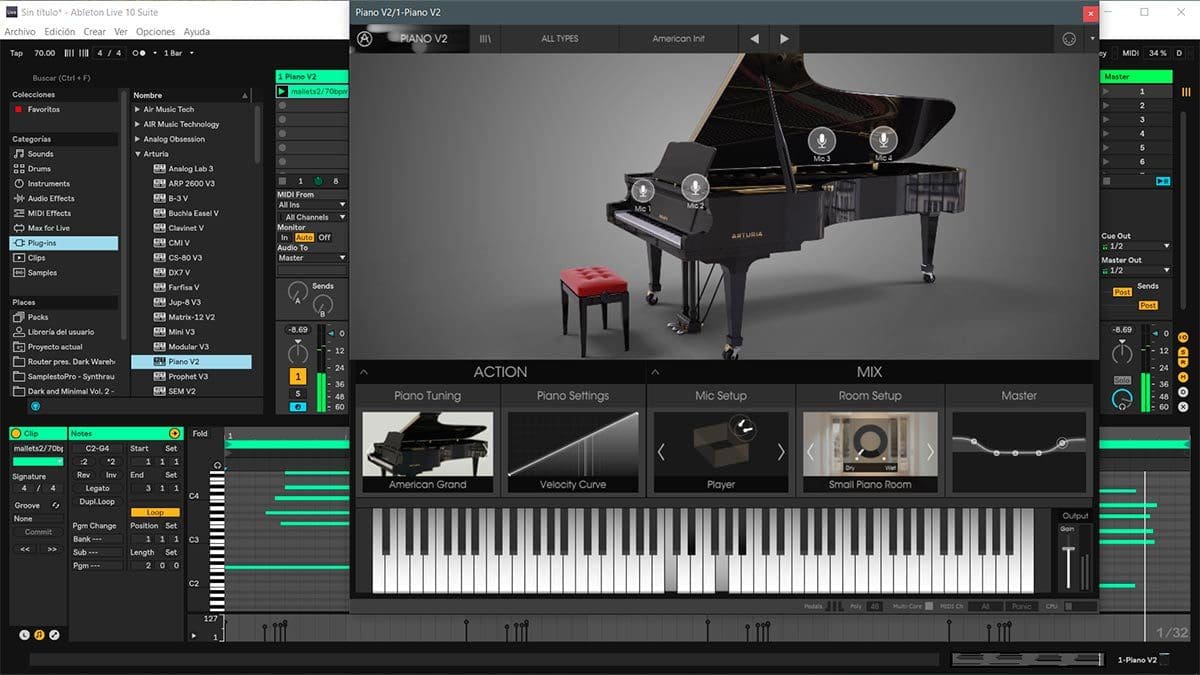This screenshot has height=675, width=1200.
Task: Select the Mic 3 microphone icon
Action: coord(821,141)
